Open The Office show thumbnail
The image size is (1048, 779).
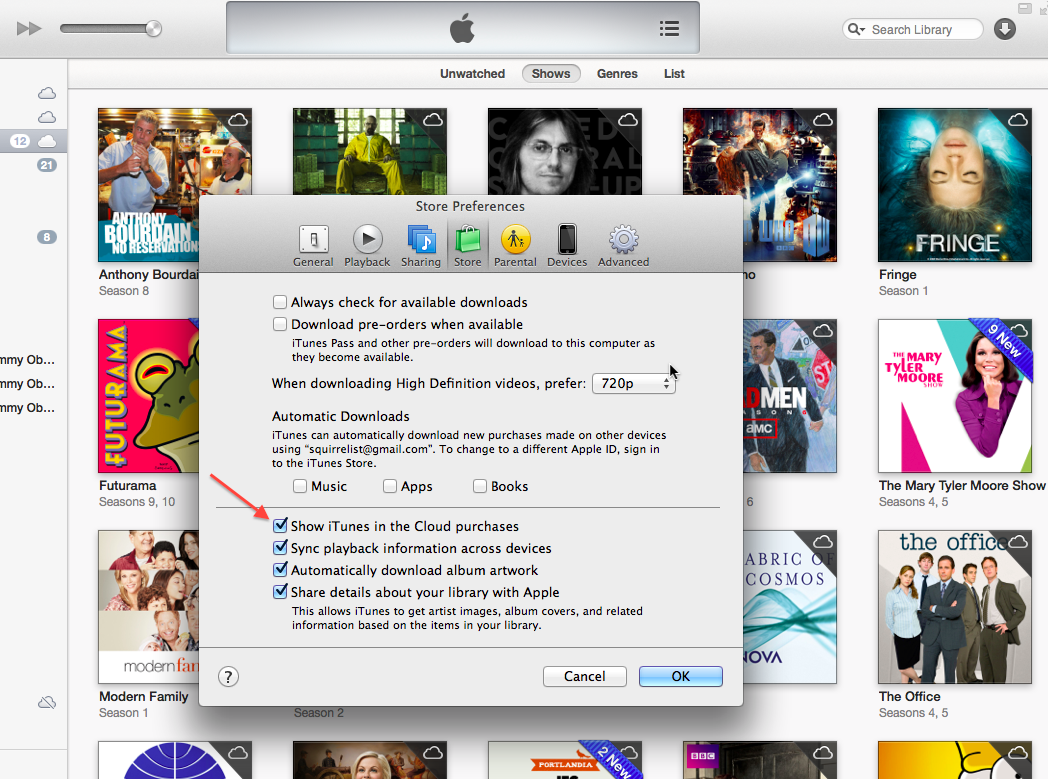click(954, 607)
